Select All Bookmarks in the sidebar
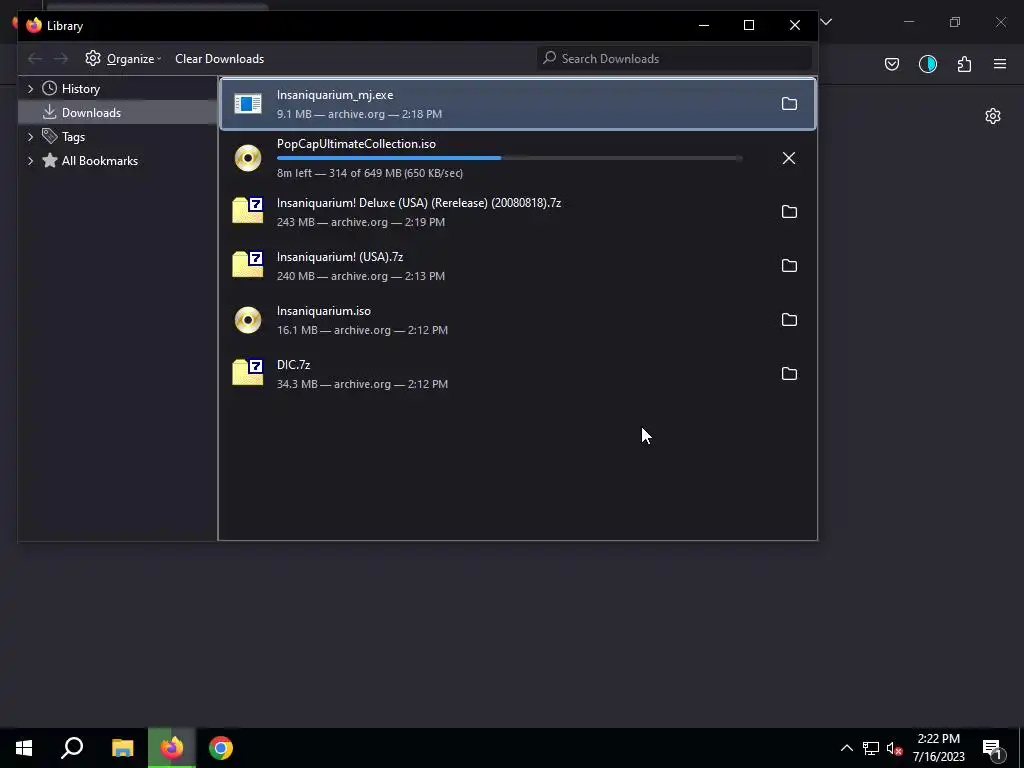The height and width of the screenshot is (768, 1024). 99,161
